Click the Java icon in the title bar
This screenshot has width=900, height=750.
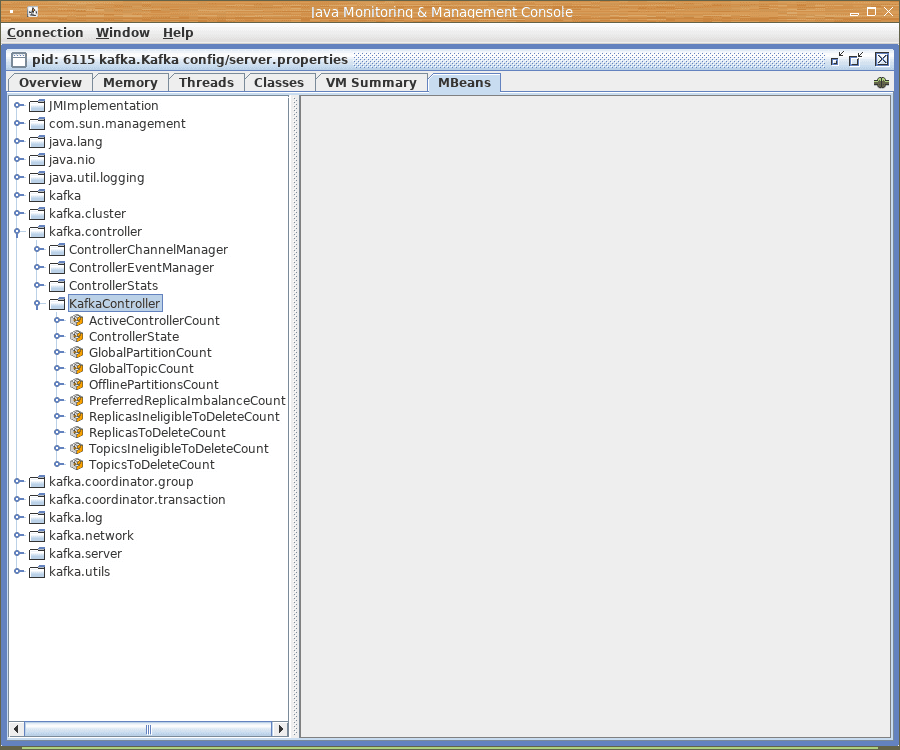click(33, 11)
